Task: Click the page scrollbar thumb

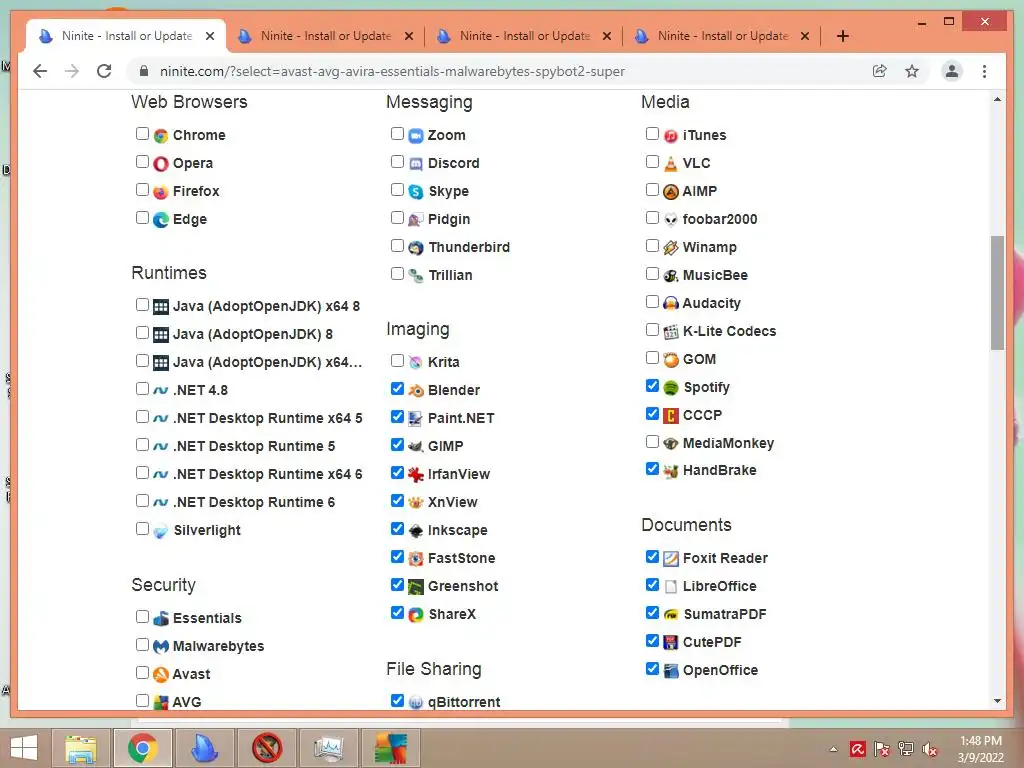Action: (997, 293)
